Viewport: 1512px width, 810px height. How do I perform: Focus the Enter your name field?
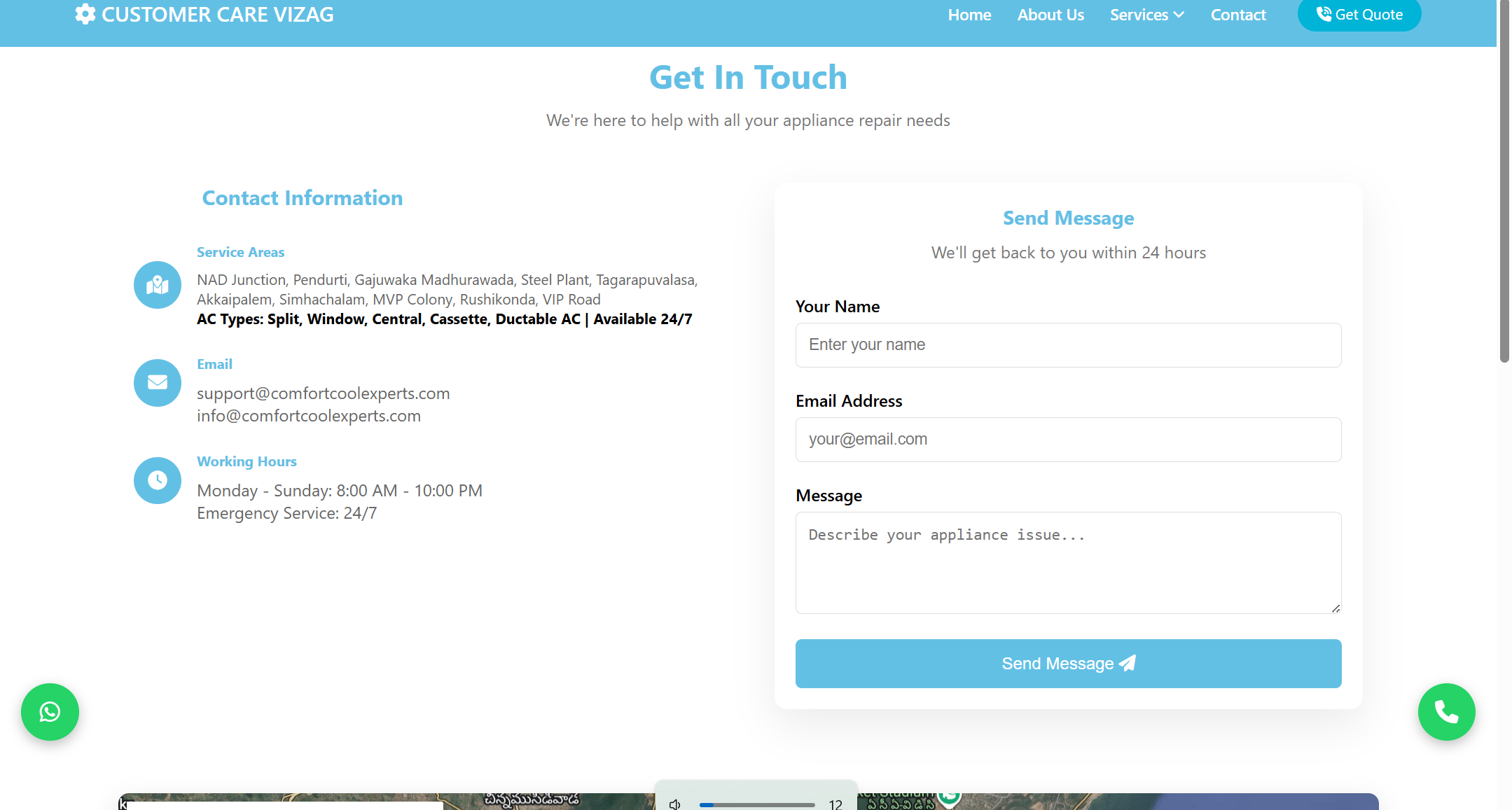tap(1068, 345)
